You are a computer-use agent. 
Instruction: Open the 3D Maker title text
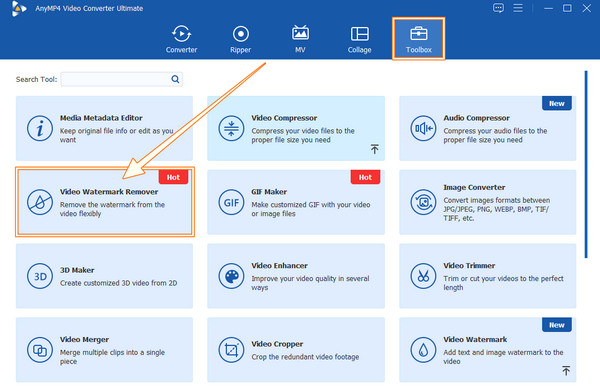pyautogui.click(x=77, y=270)
